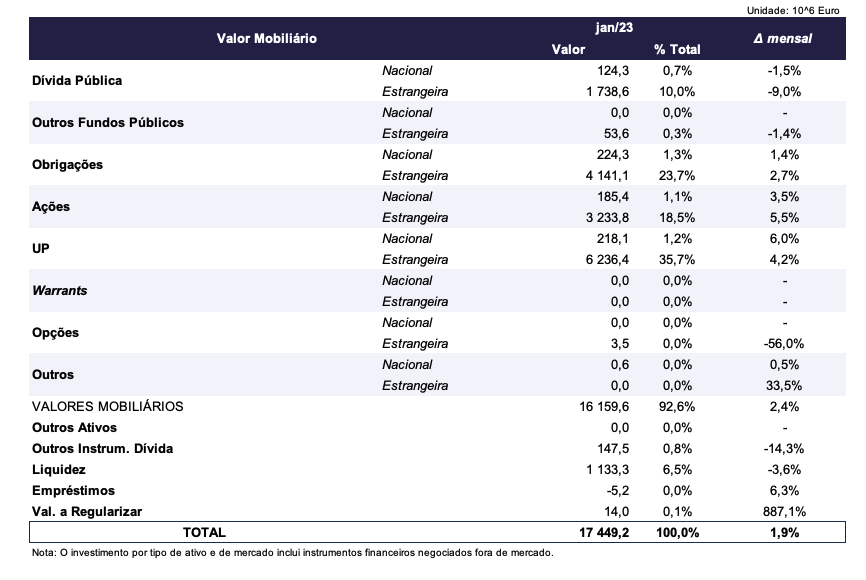Viewport: 866px width, 580px height.
Task: Click the 887,1% monthly change cell
Action: (x=783, y=511)
